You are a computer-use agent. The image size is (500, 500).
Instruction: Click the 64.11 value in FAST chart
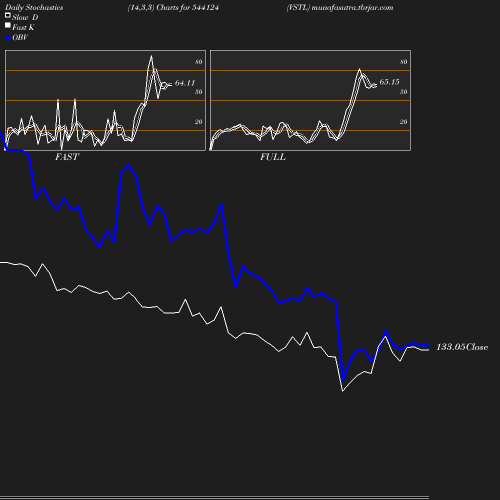tap(185, 83)
